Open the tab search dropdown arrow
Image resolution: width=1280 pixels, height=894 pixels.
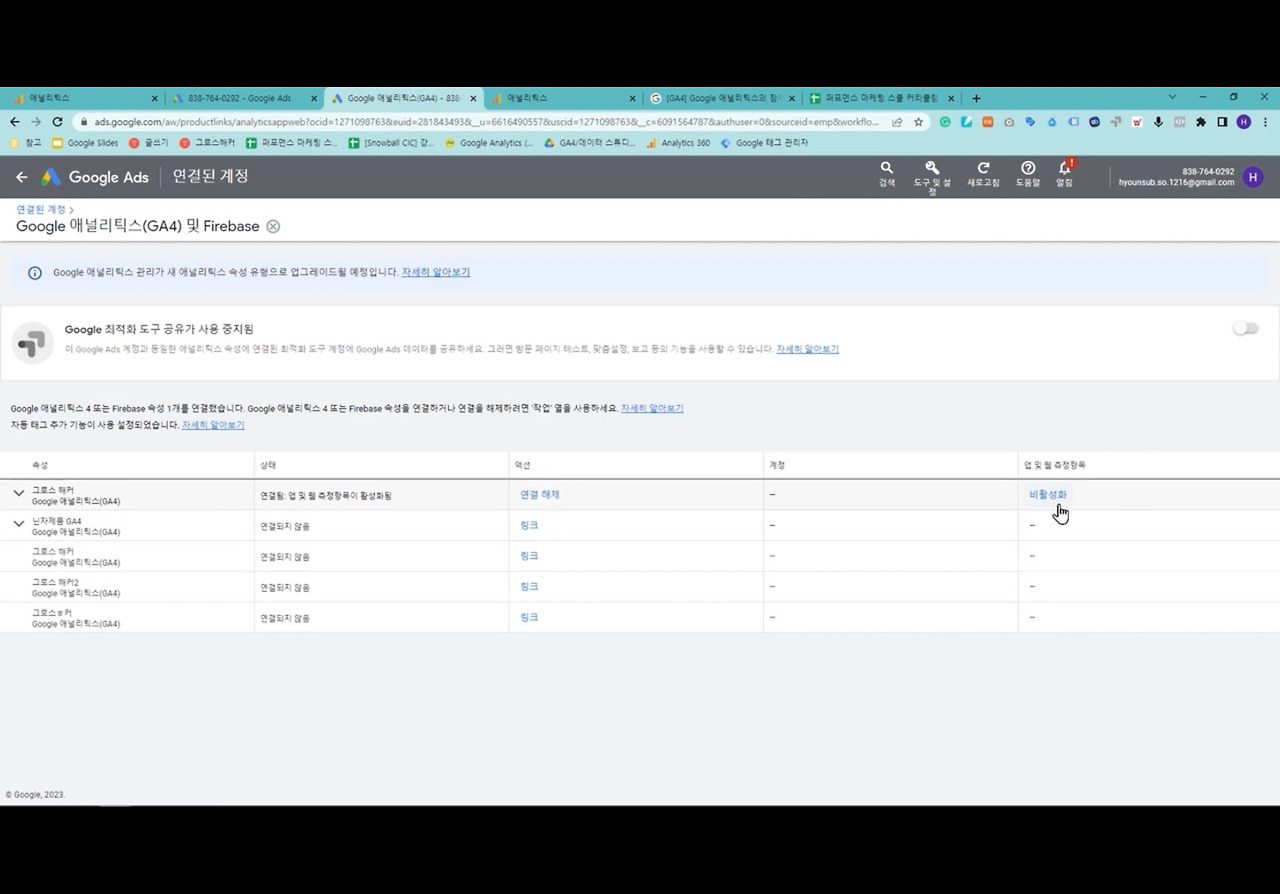1172,97
